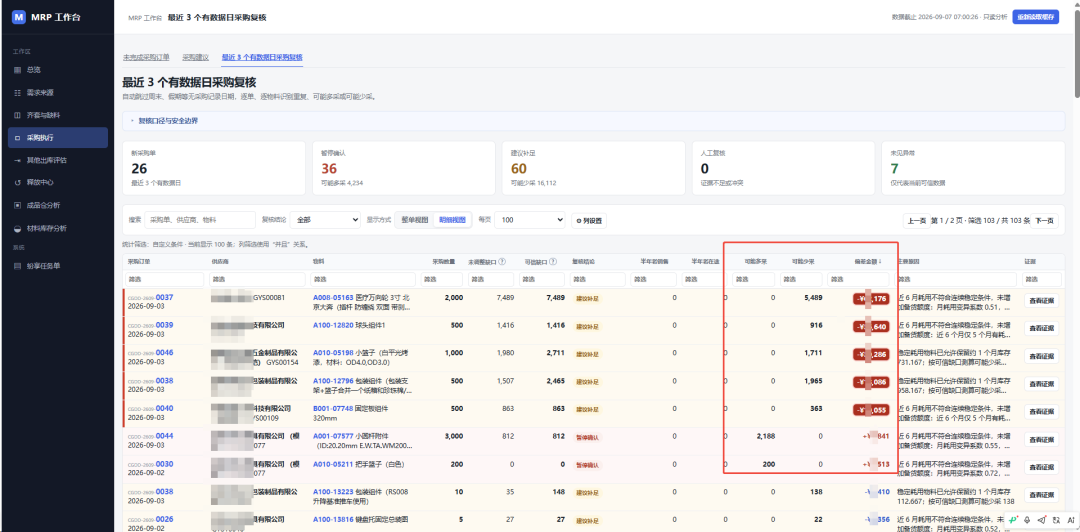Click the bell icon in floating toolbar

coord(1027,520)
